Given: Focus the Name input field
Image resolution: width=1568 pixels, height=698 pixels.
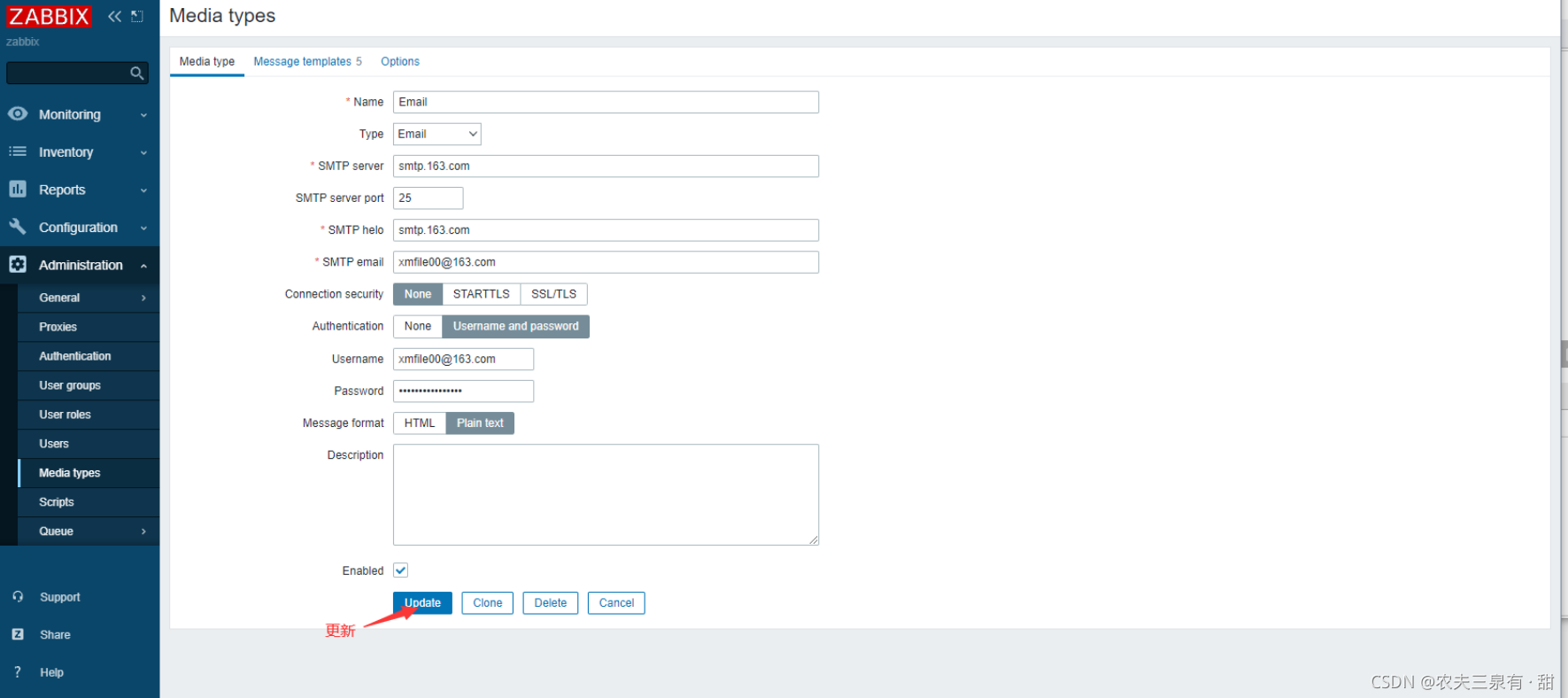Looking at the screenshot, I should point(606,102).
